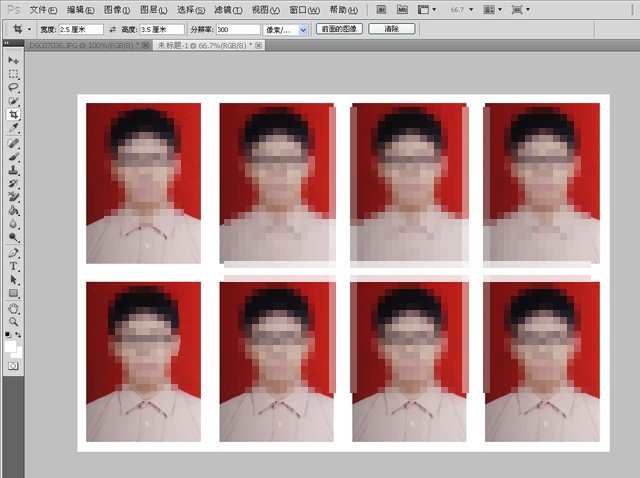Viewport: 640px width, 478px height.
Task: Select the Hand tool
Action: (x=13, y=309)
